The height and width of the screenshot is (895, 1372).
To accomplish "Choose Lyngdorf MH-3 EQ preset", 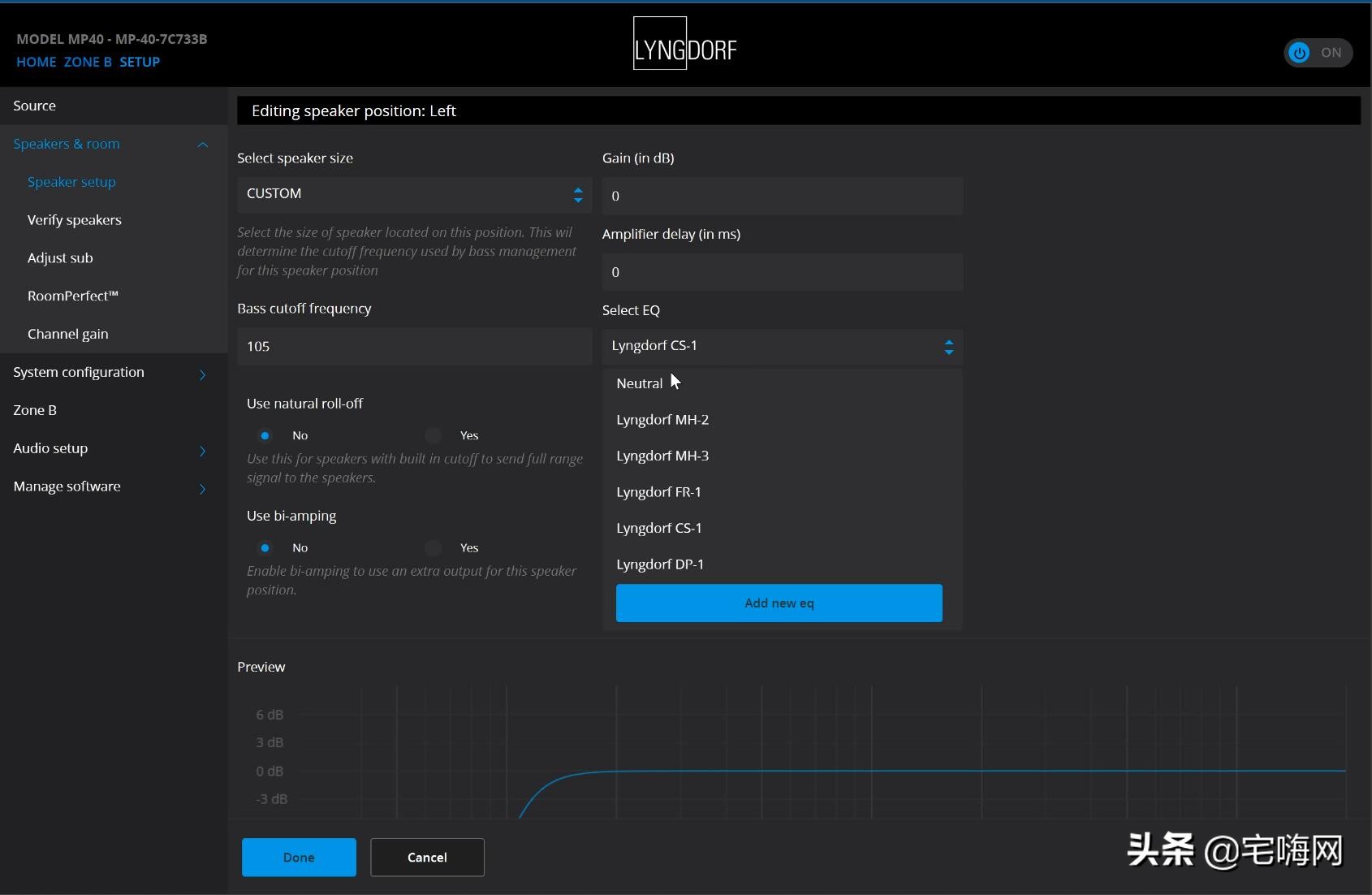I will [x=662, y=456].
